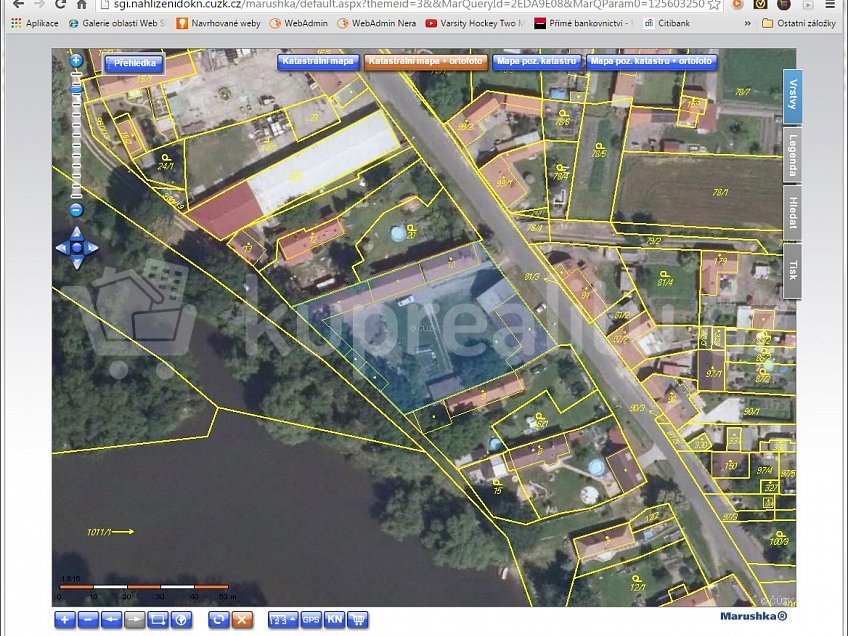Select the zoom-to-rectangle tool

tap(158, 620)
